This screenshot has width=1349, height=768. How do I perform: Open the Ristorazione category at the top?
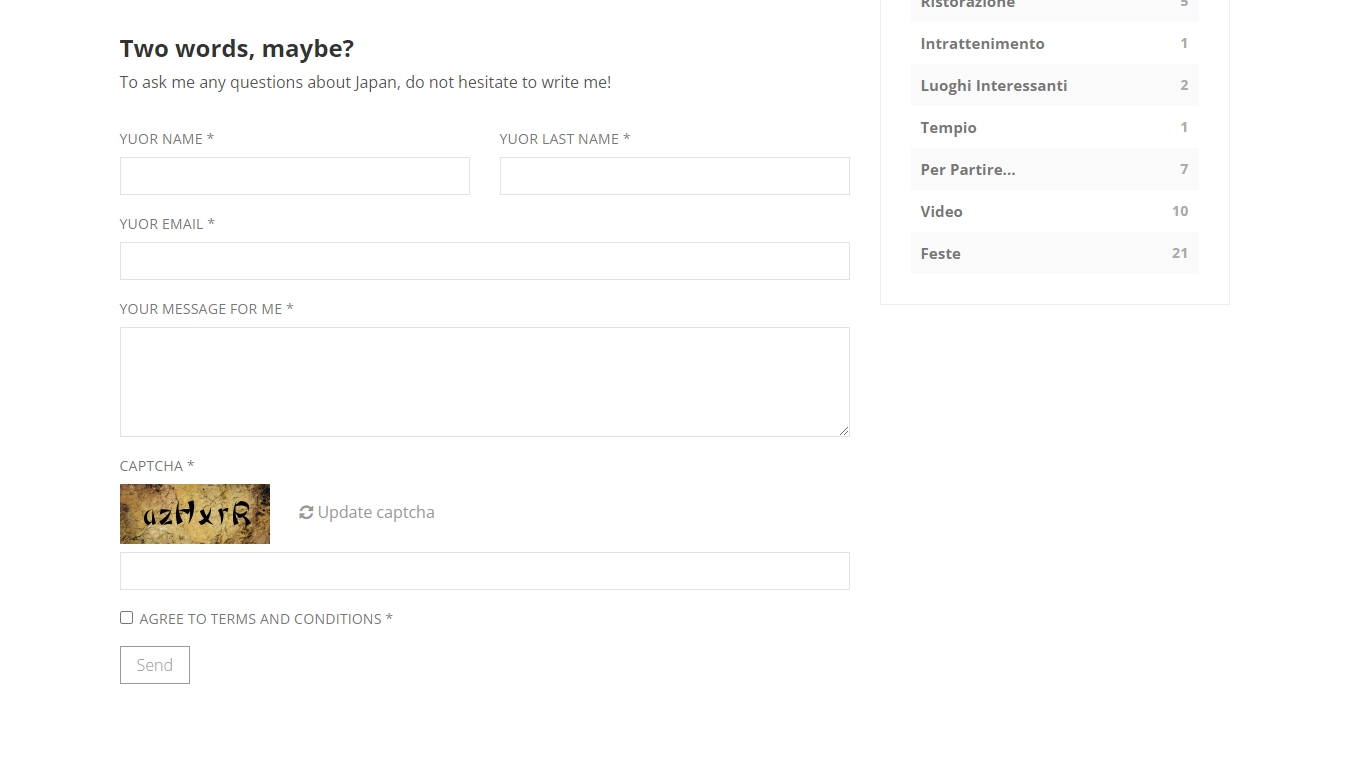coord(968,4)
